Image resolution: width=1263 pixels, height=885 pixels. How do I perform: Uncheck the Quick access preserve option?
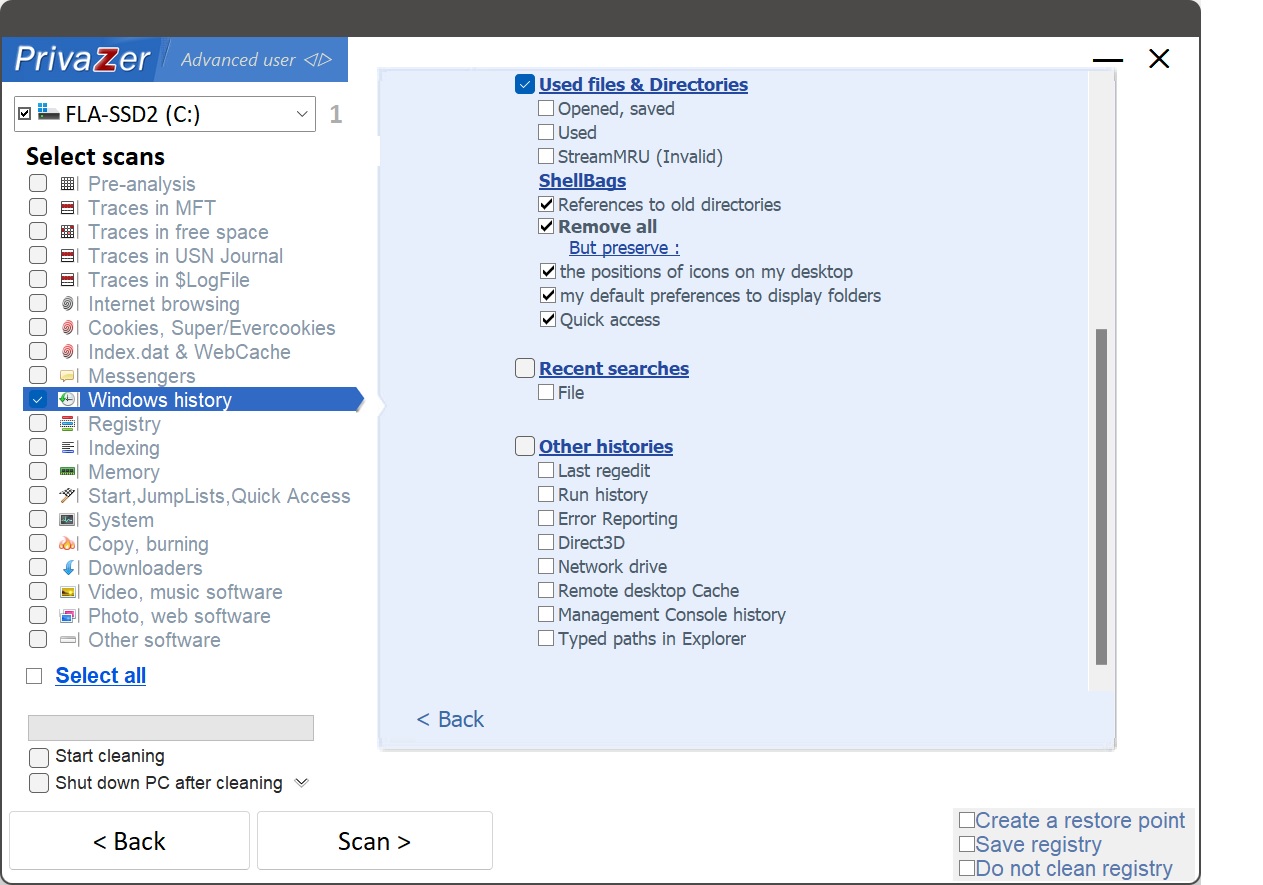[x=548, y=320]
